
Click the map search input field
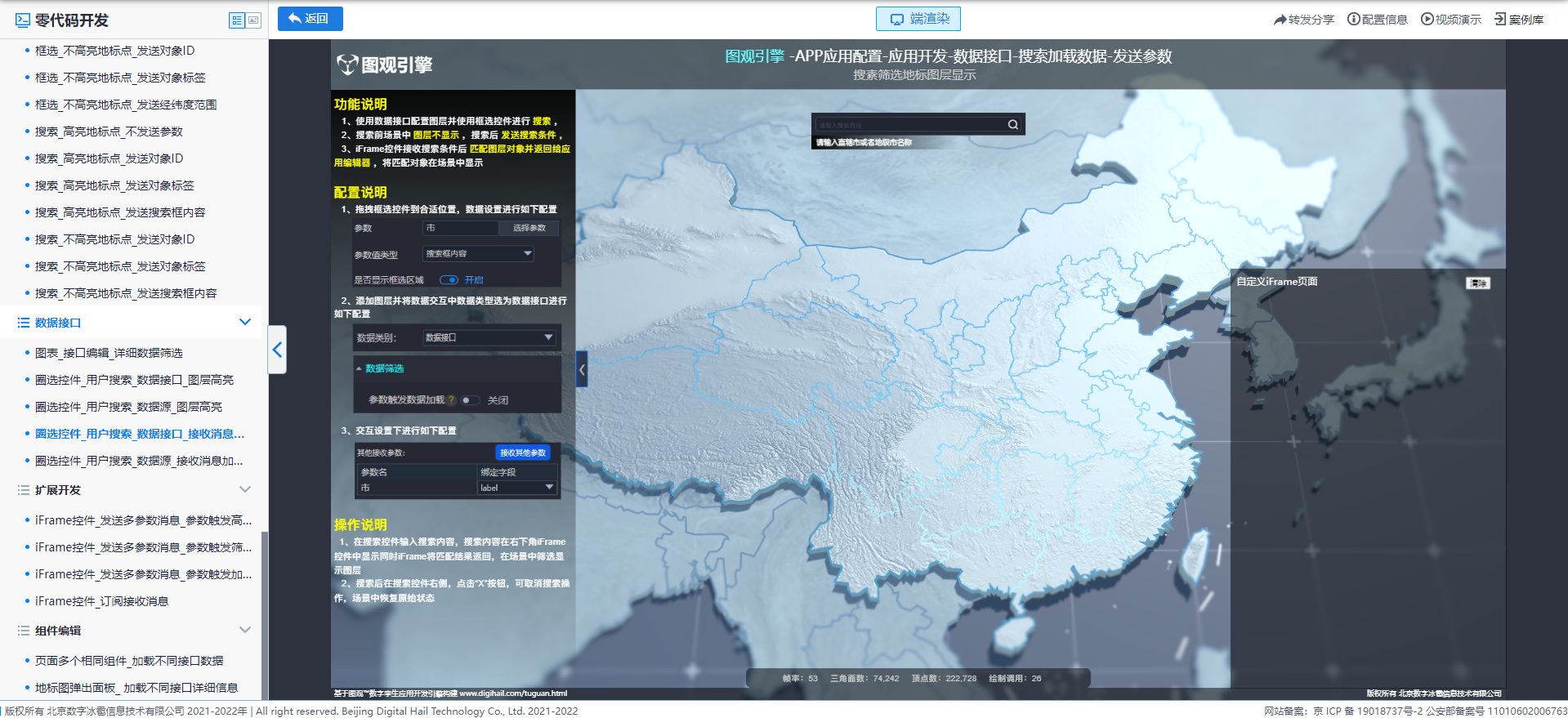pyautogui.click(x=910, y=124)
